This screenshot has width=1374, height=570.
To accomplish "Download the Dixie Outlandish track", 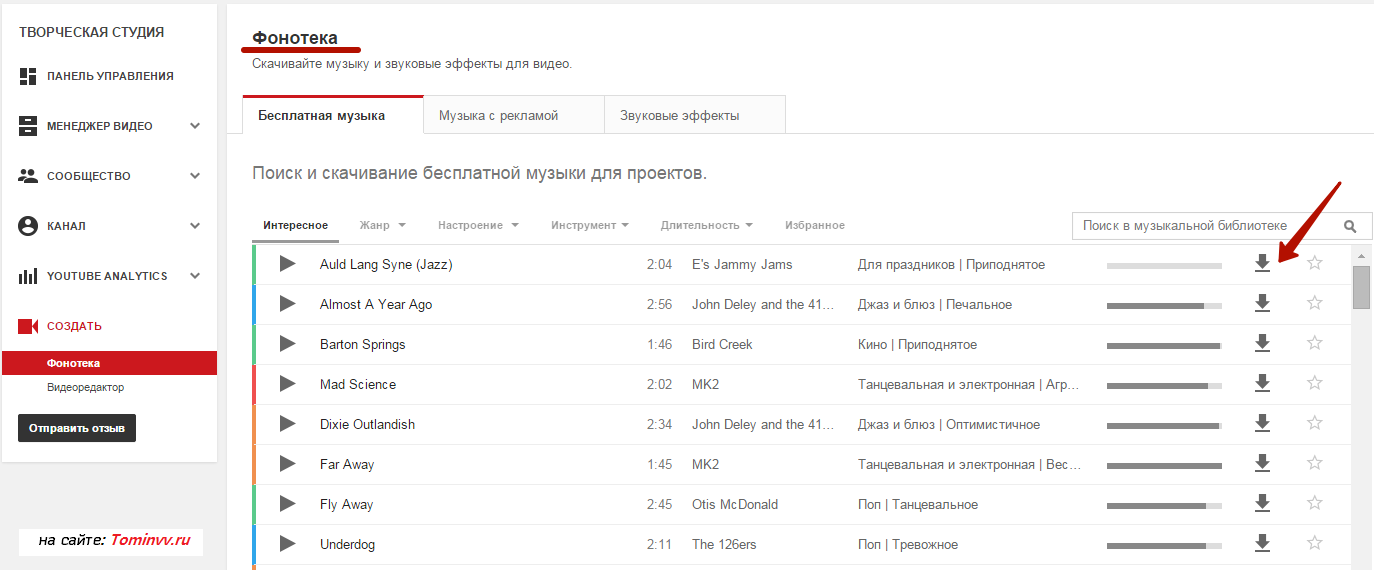I will coord(1262,424).
